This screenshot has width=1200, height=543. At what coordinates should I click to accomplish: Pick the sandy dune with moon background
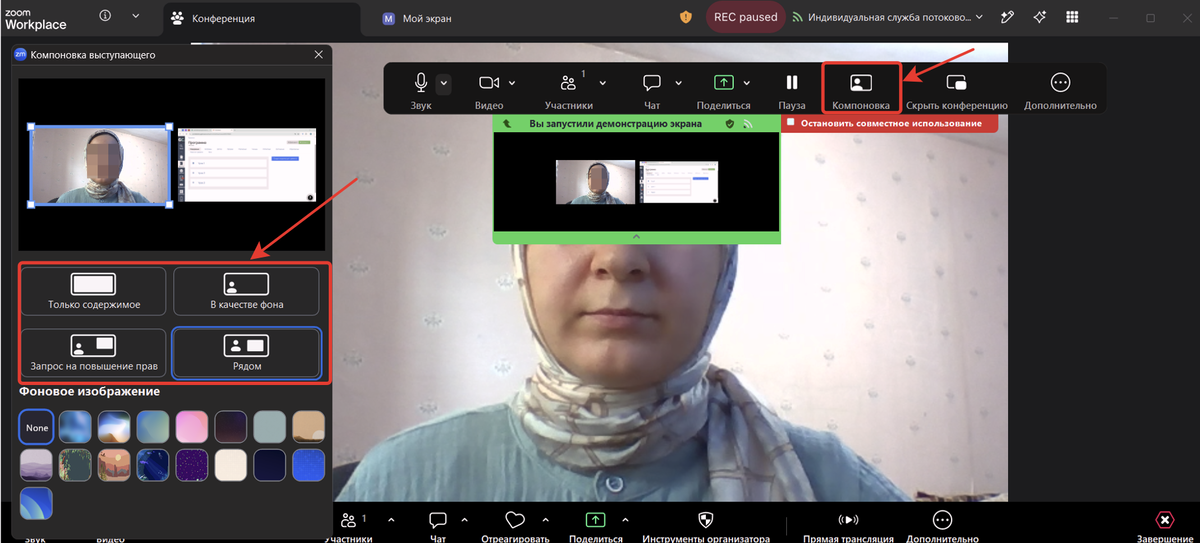pos(308,427)
